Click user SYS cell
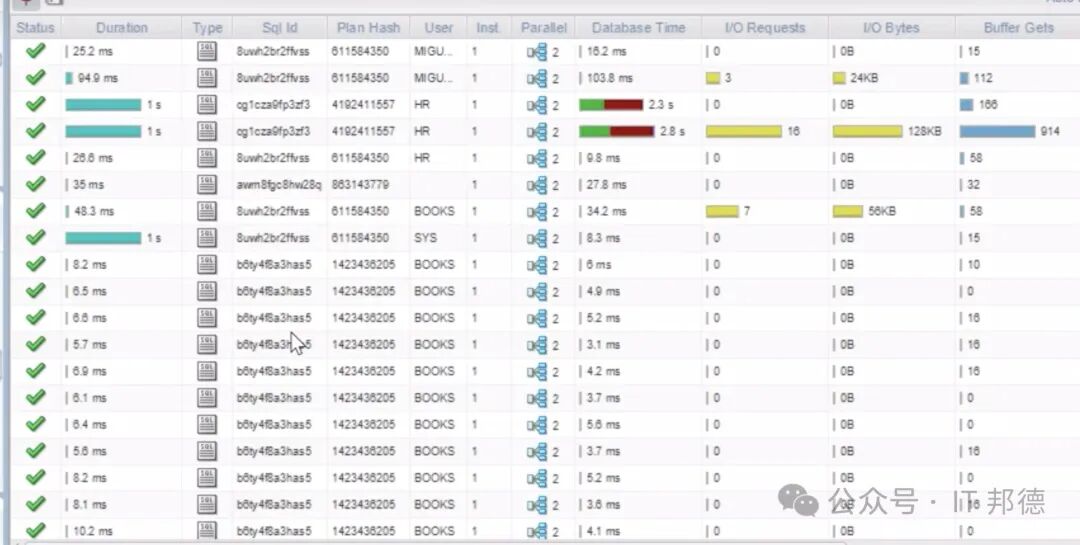1080x545 pixels. [424, 238]
